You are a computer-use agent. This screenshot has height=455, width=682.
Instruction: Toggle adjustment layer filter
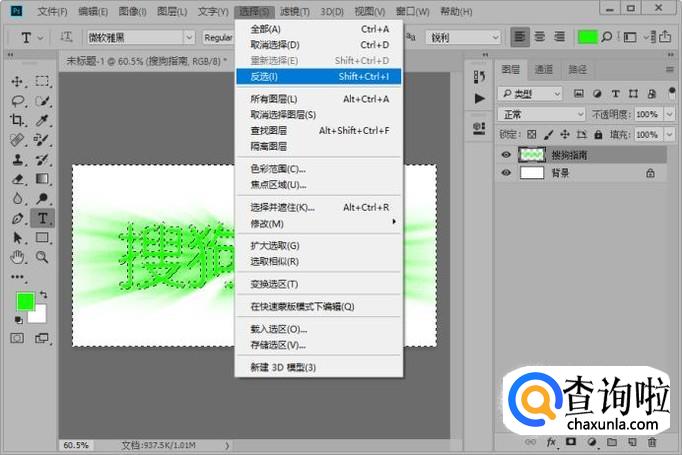(597, 93)
